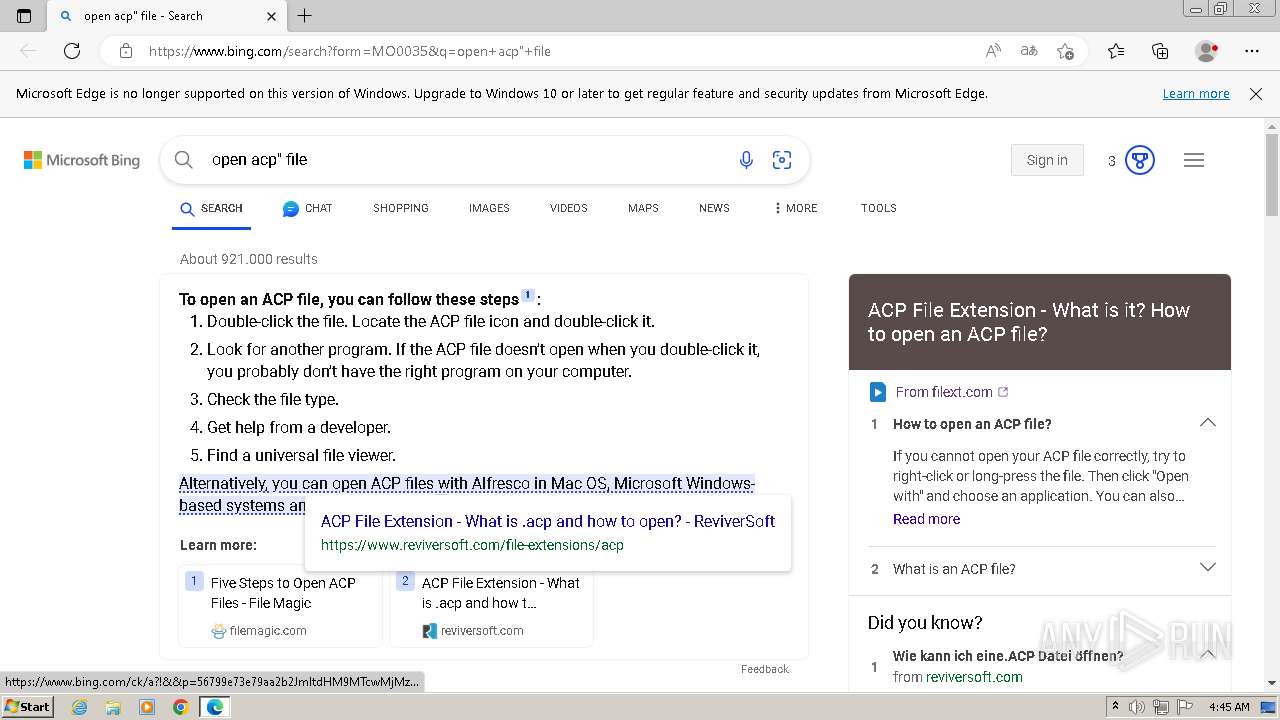
Task: Open the Windows Start menu
Action: point(27,706)
